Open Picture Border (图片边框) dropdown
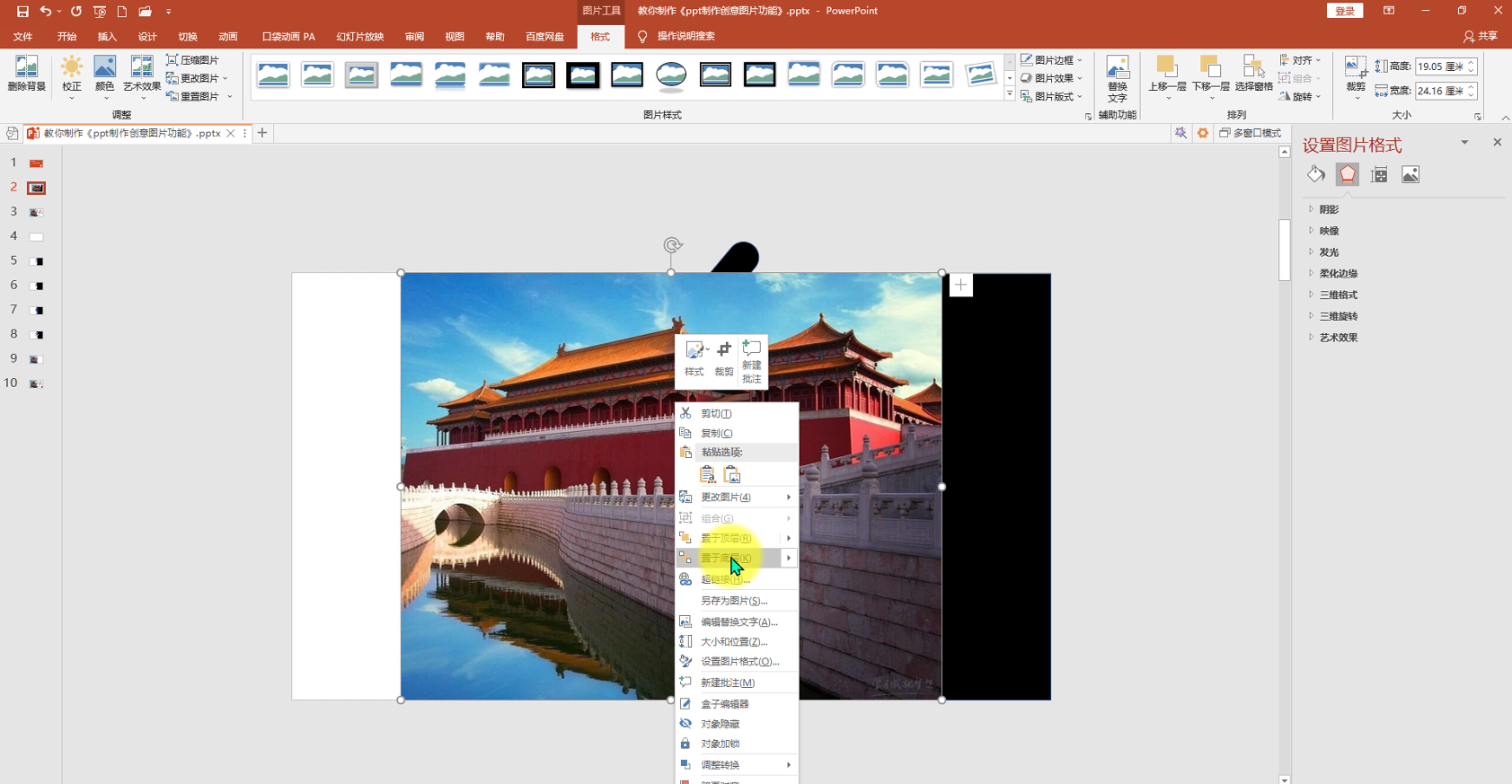The width and height of the screenshot is (1512, 784). tap(1052, 60)
